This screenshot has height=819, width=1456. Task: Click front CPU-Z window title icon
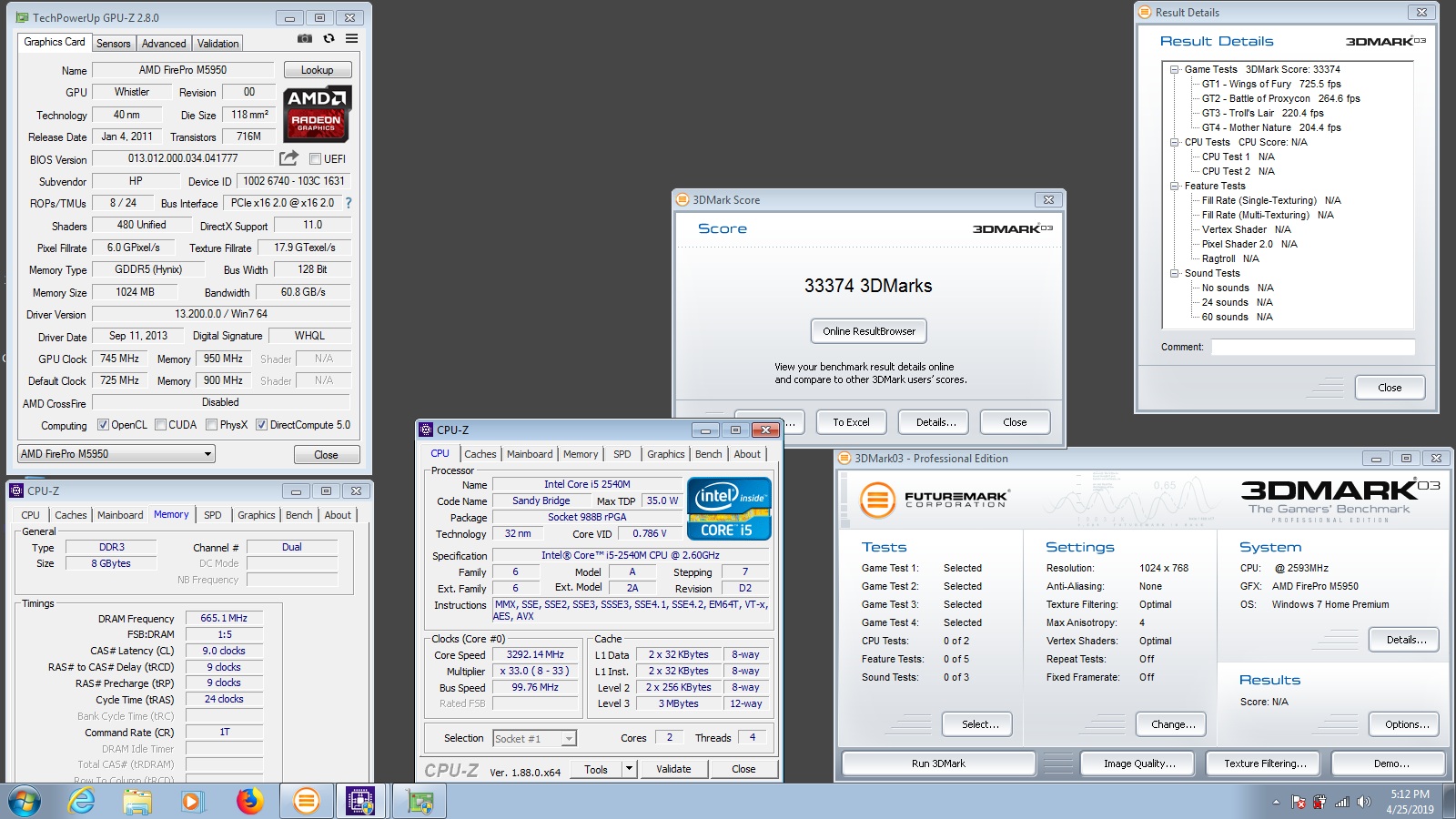tap(426, 430)
